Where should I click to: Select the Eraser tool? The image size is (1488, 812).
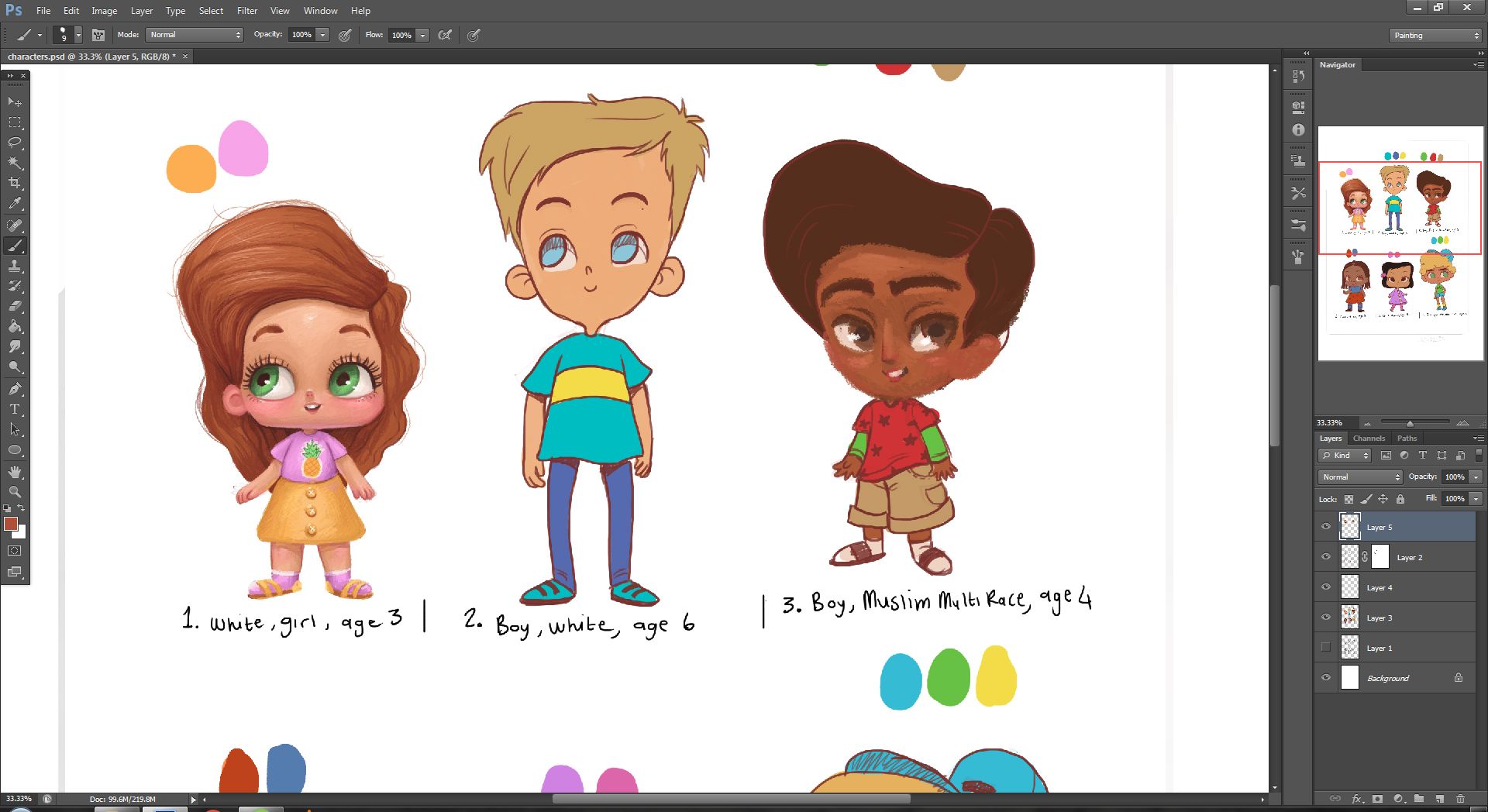pos(15,306)
